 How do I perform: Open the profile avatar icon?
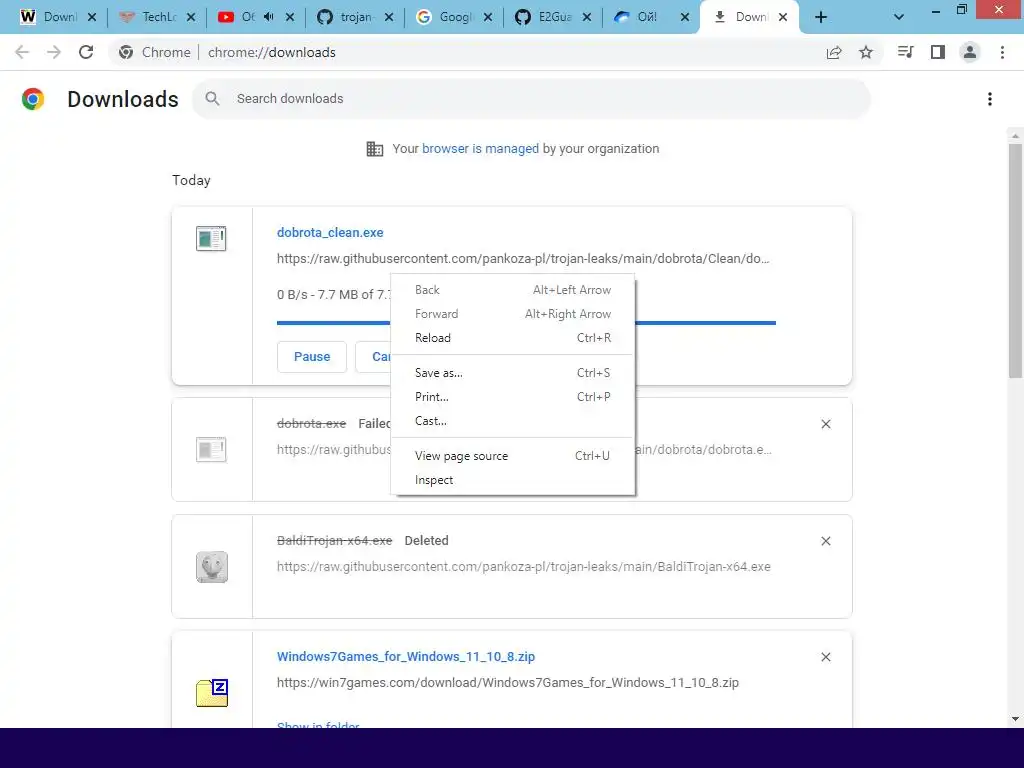click(x=970, y=52)
